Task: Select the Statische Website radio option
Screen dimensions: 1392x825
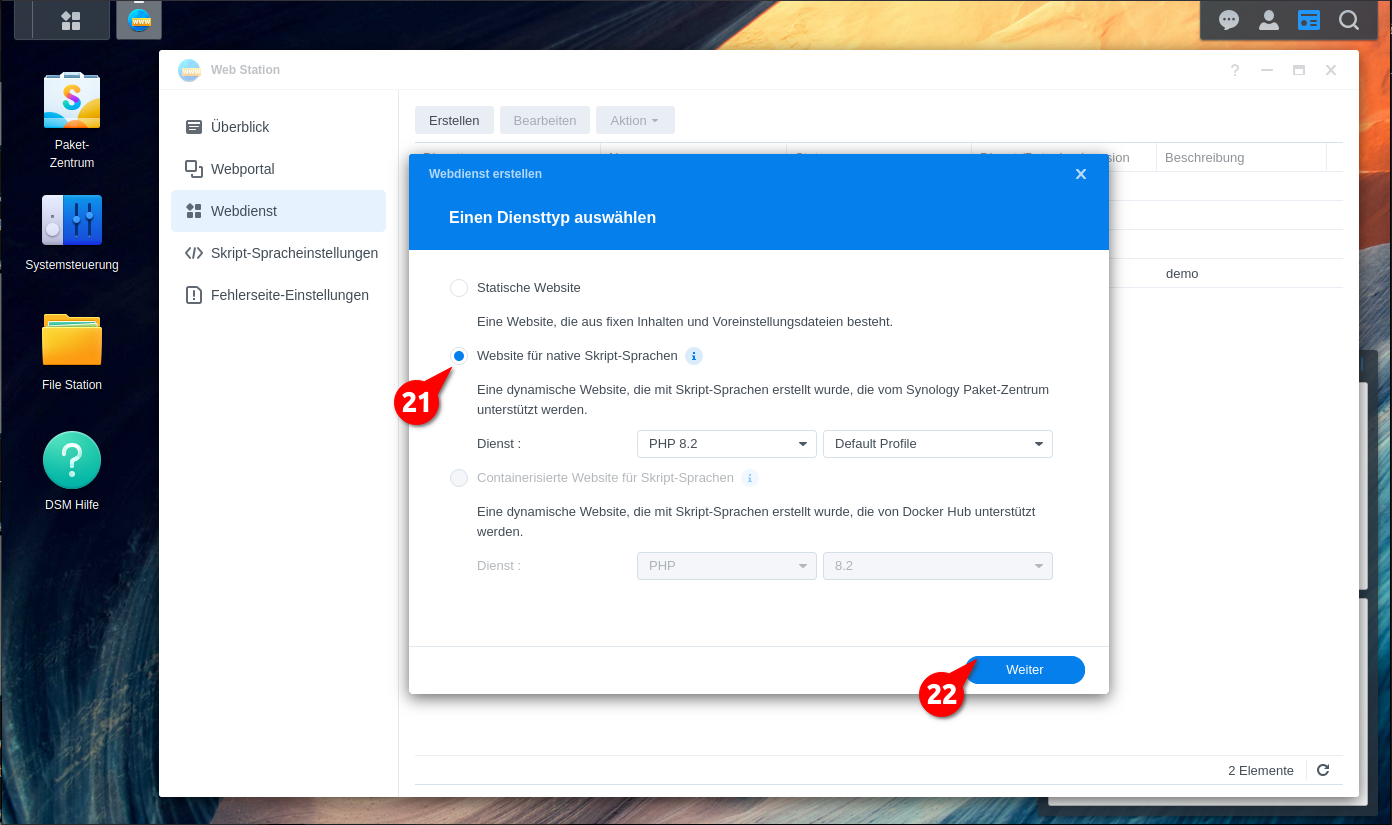Action: 459,288
